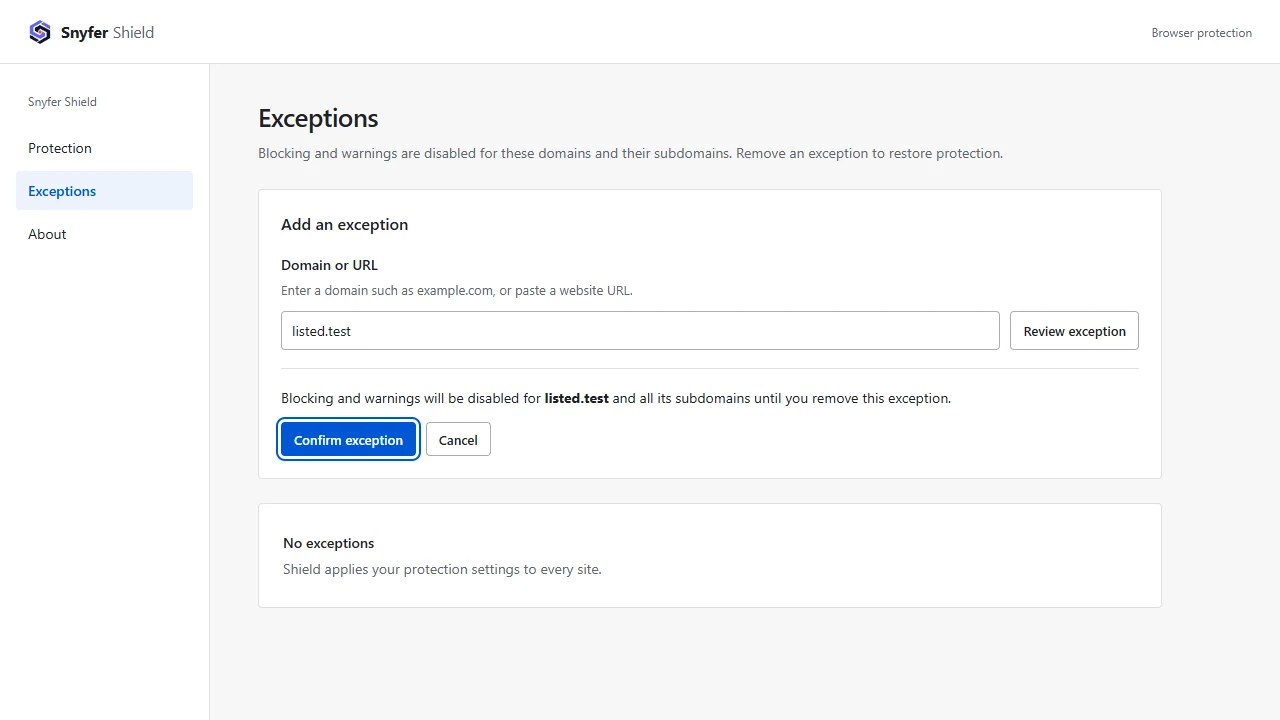Select Exceptions in the sidebar
Screen dimensions: 1280x720
(x=104, y=191)
